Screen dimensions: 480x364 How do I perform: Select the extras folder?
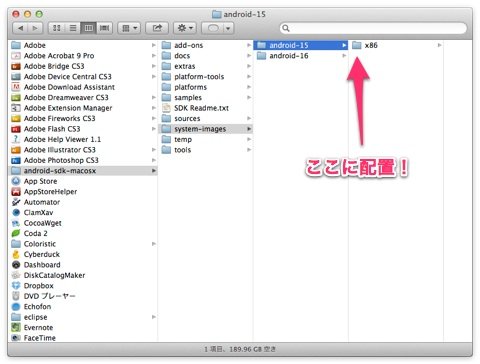pyautogui.click(x=206, y=66)
